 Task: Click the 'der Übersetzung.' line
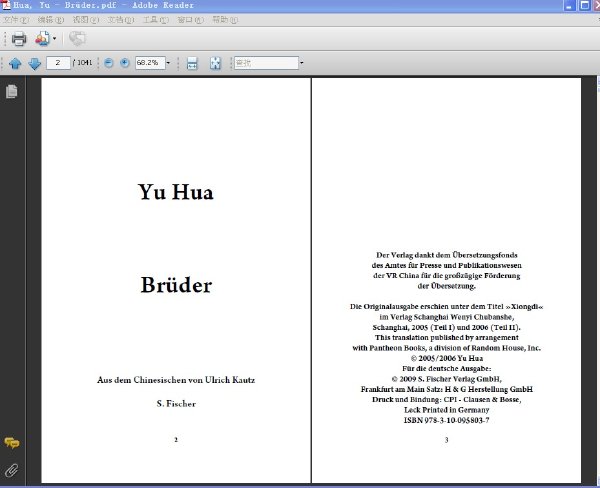[x=447, y=286]
